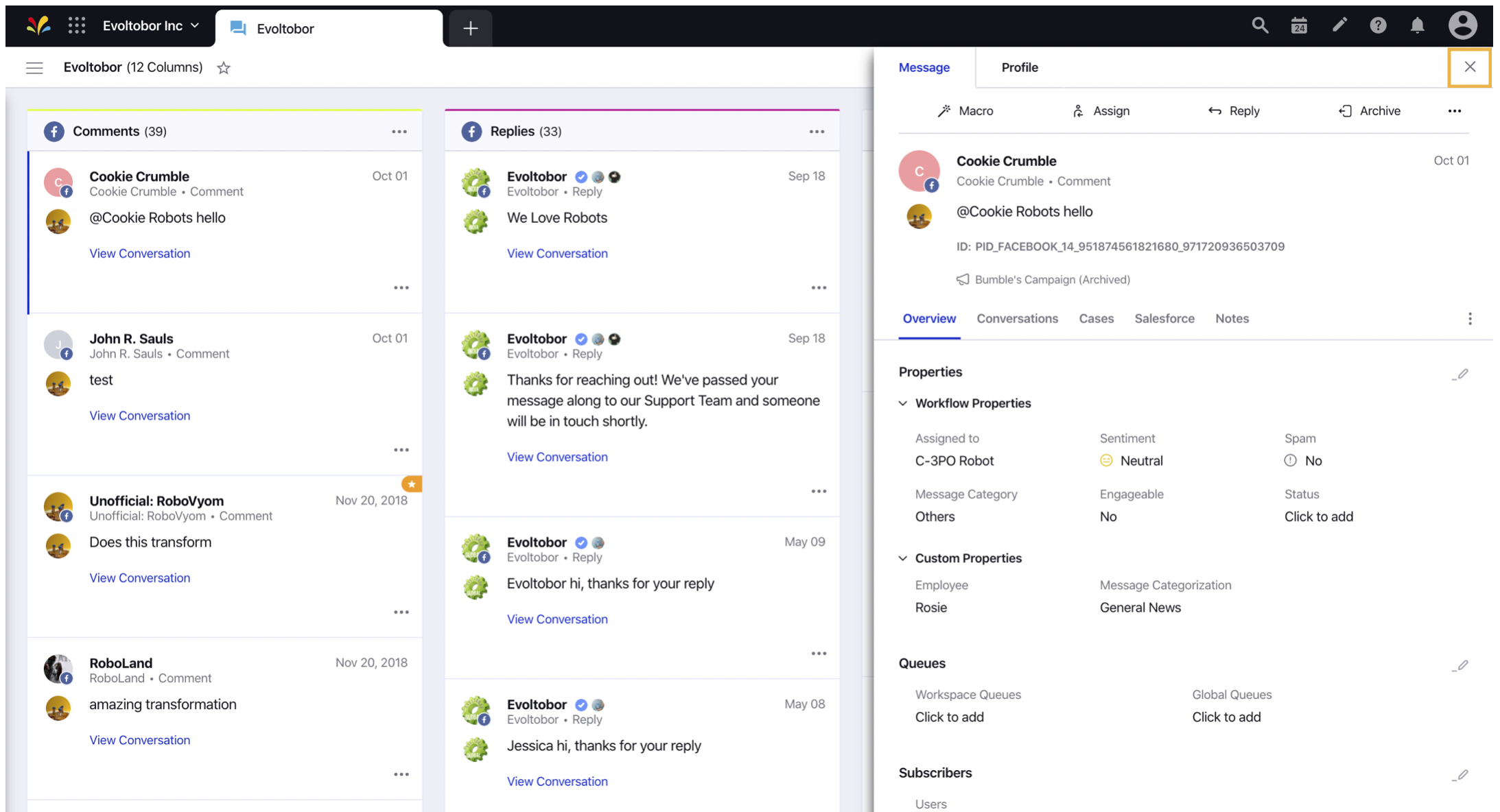Screen dimensions: 1500x812
Task: Open more options on John R. Sauls card
Action: coord(401,450)
